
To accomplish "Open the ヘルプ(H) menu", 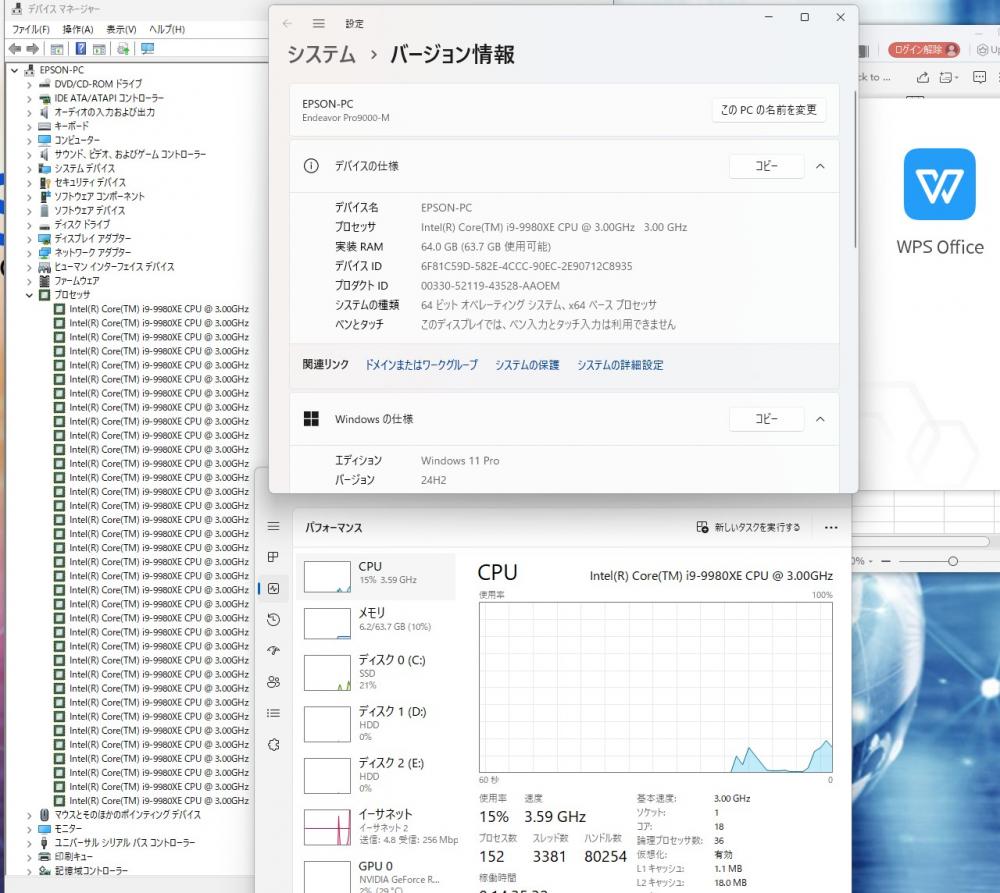I will [x=166, y=29].
